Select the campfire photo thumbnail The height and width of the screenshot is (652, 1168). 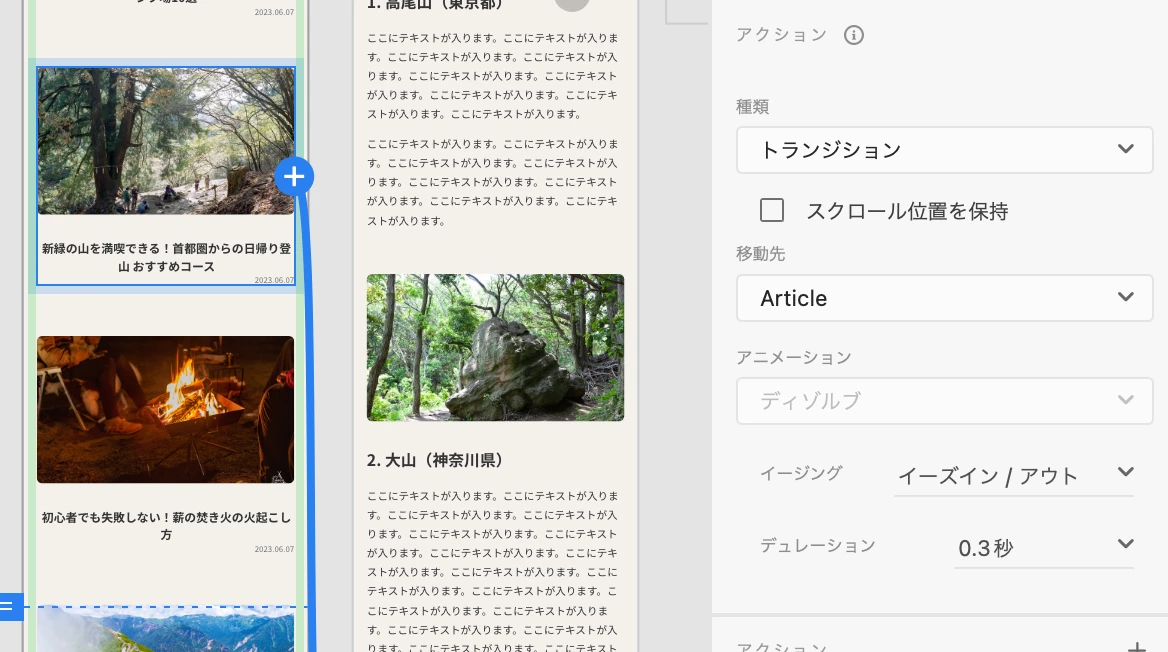165,410
